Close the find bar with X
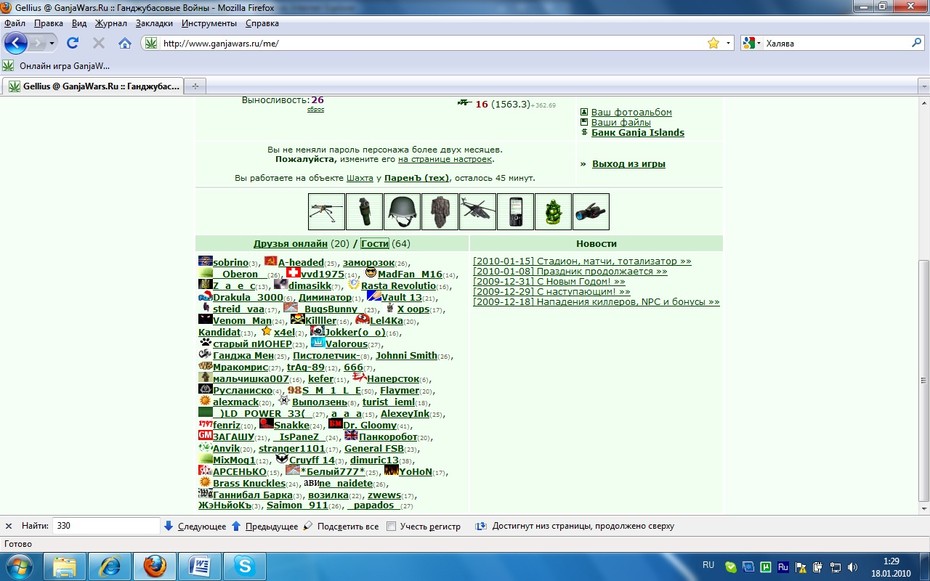The height and width of the screenshot is (581, 930). pyautogui.click(x=8, y=526)
